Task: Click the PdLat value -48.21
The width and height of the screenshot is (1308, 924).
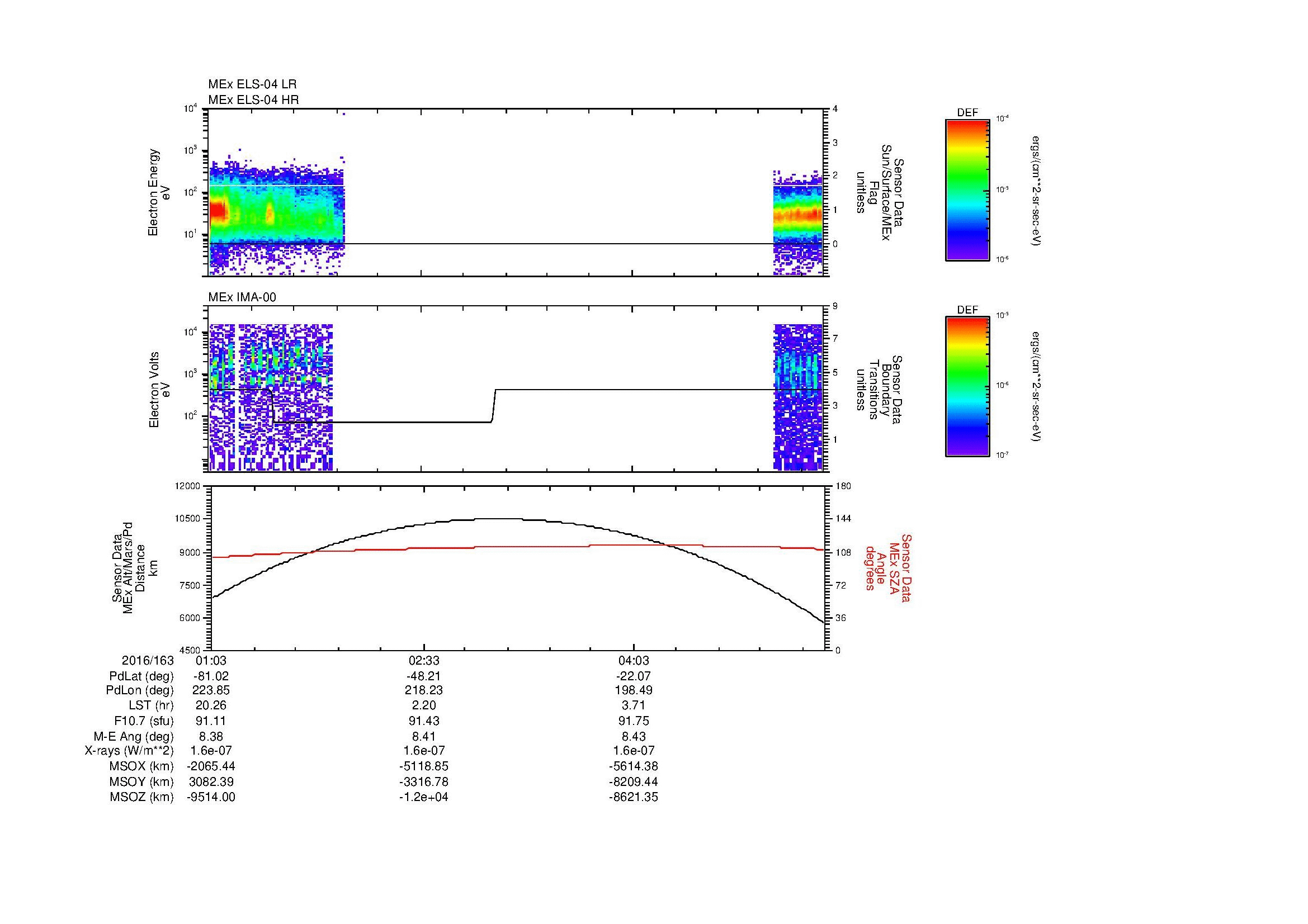Action: coord(424,676)
